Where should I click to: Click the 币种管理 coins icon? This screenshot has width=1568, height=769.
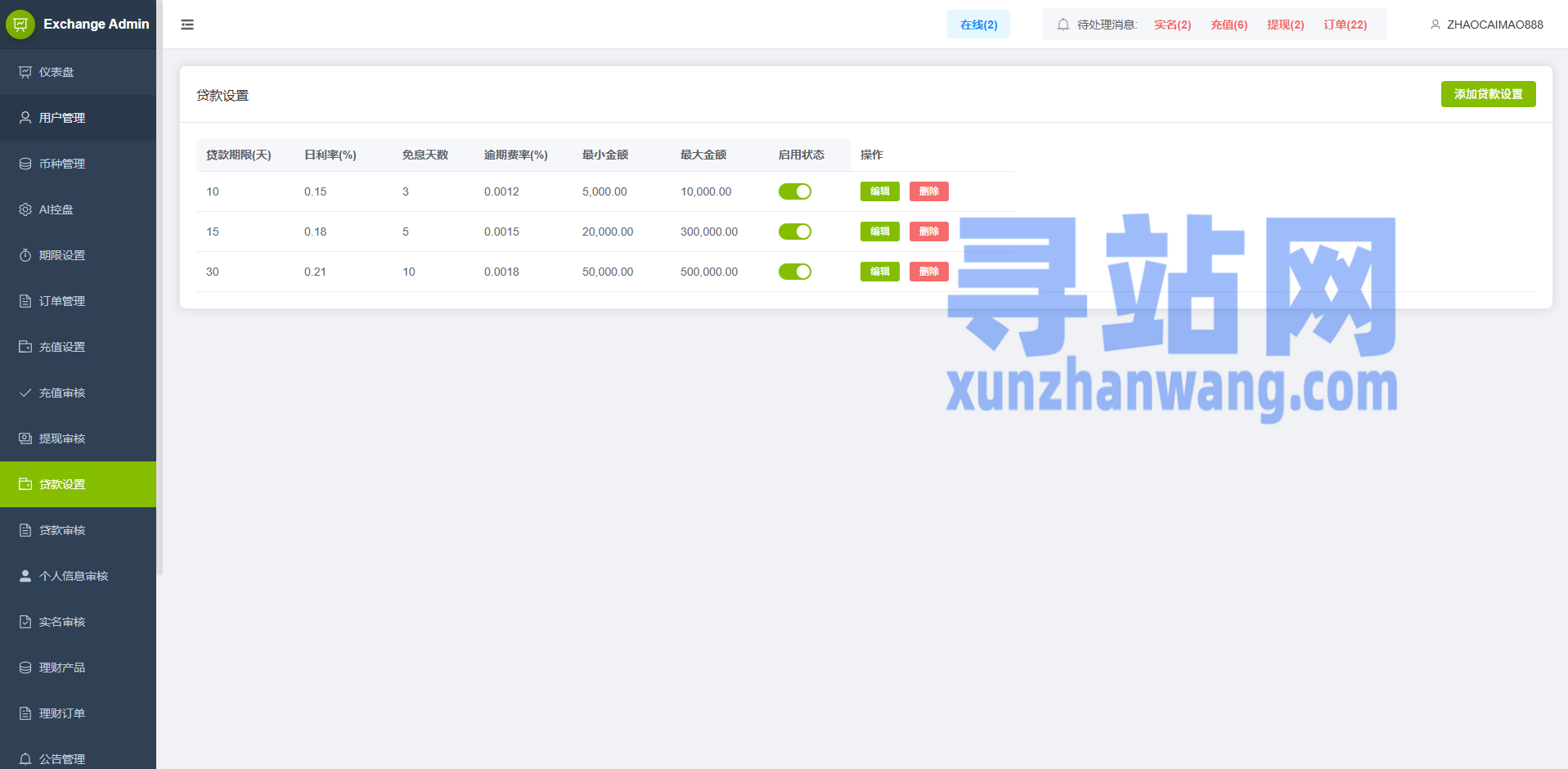point(25,164)
